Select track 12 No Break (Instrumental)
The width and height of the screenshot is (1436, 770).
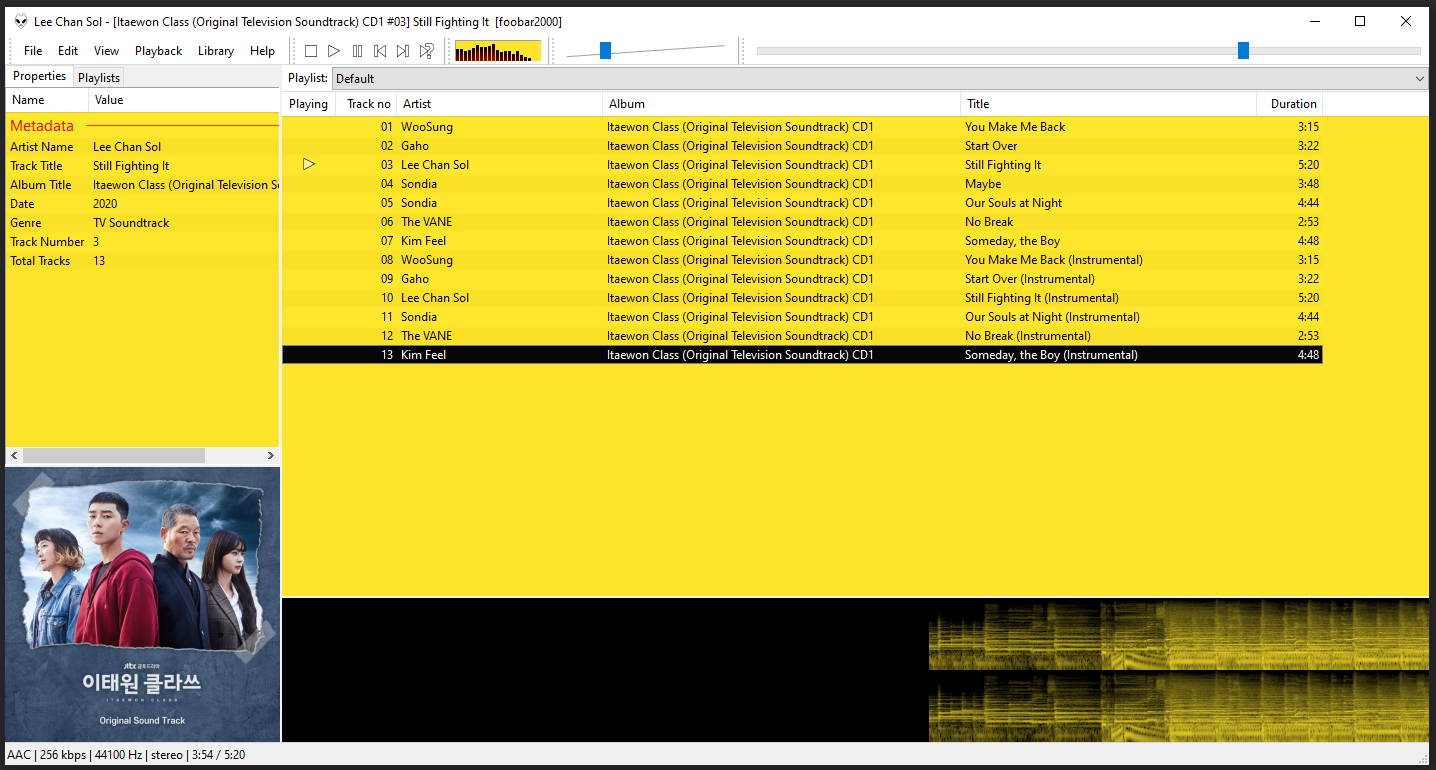point(802,336)
